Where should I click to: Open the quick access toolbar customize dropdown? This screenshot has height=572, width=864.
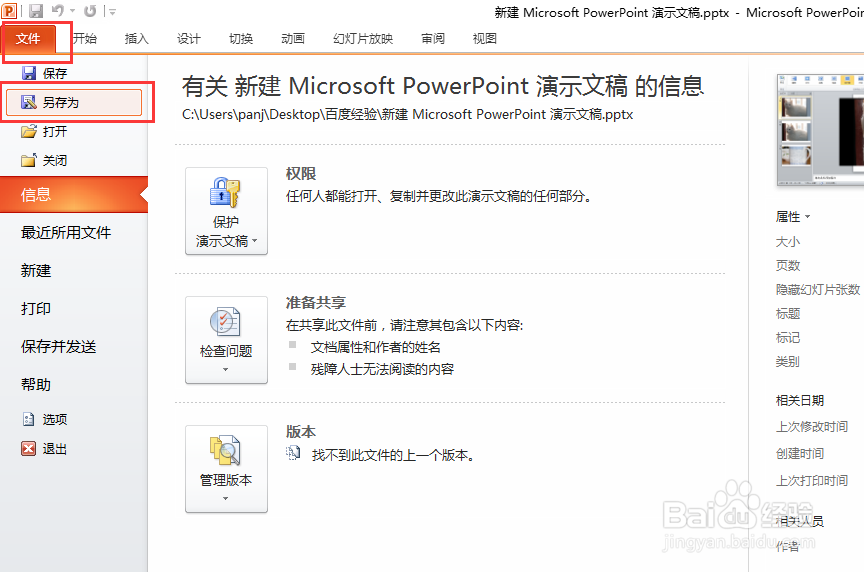click(x=112, y=11)
